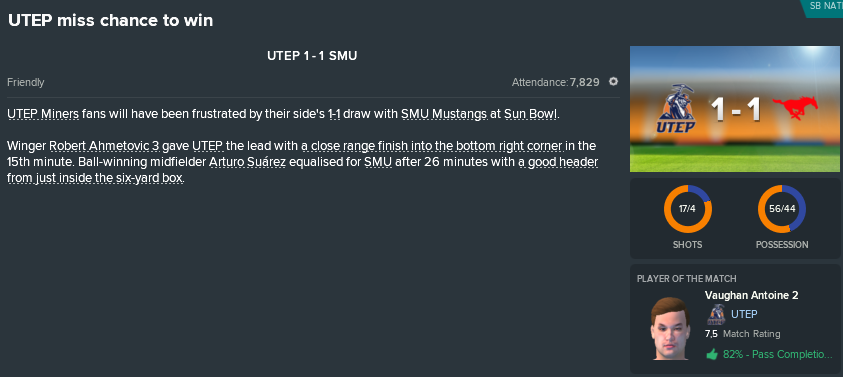Click small UTEP badge beside player team

click(x=716, y=315)
